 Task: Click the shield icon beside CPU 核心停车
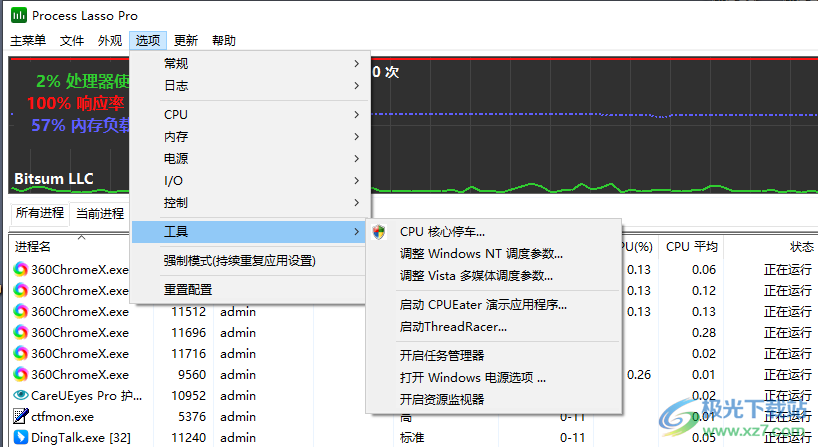(x=379, y=232)
